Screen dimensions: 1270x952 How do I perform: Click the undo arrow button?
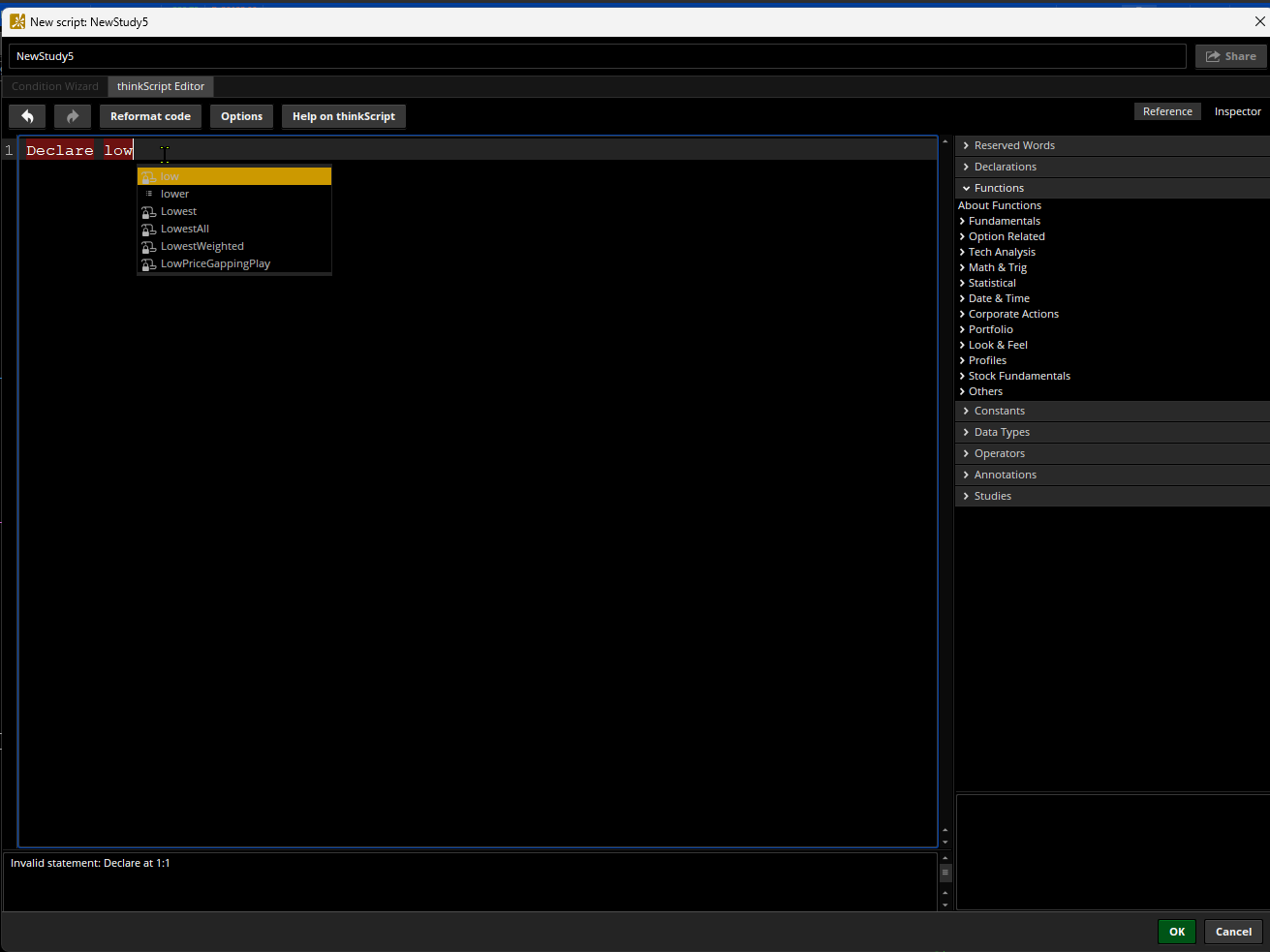(x=27, y=116)
